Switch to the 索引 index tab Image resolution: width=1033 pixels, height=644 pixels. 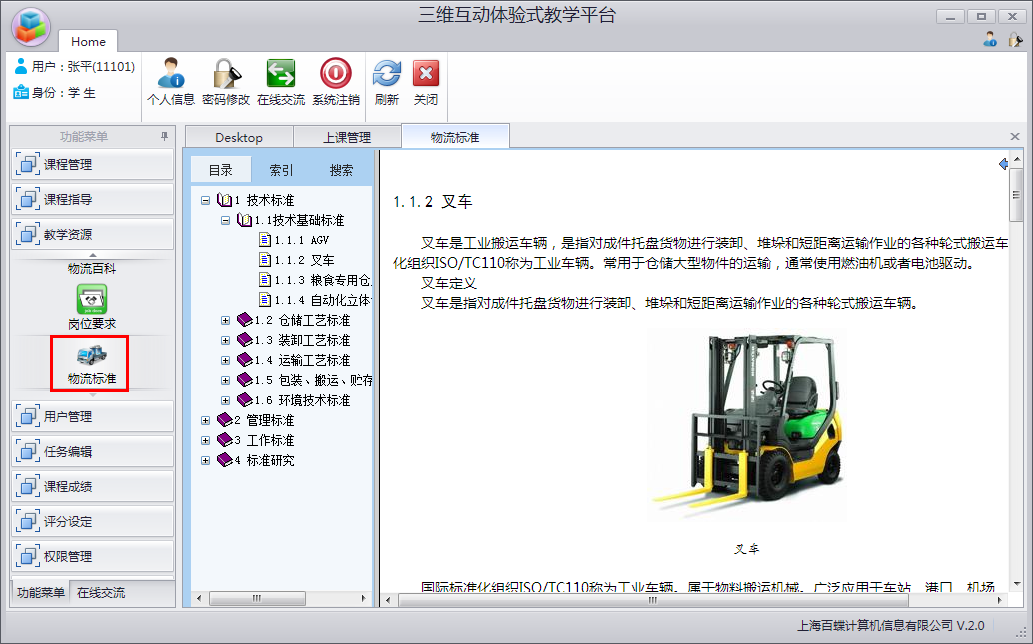tap(282, 170)
